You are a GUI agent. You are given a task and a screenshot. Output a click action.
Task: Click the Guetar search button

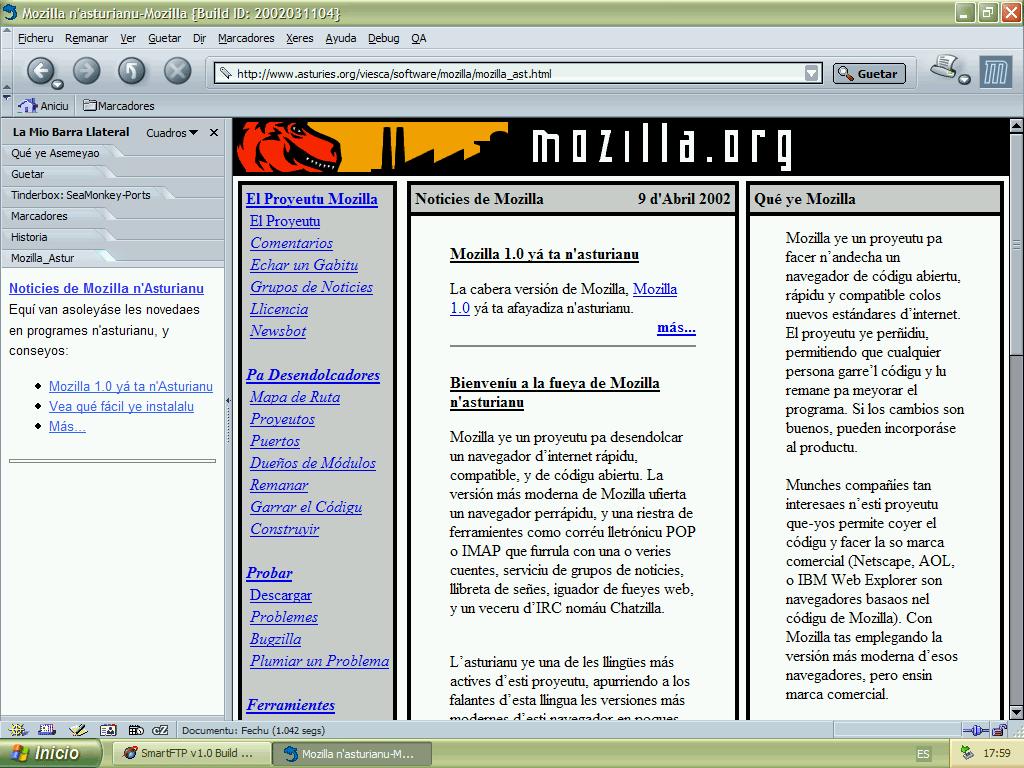(x=869, y=74)
